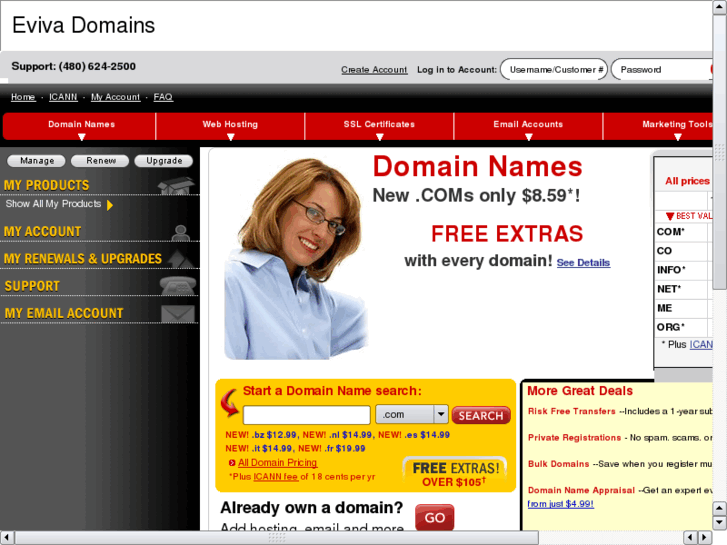Click the horizontal scrollbar right arrow
Viewport: 727px width, 545px height.
(x=705, y=538)
